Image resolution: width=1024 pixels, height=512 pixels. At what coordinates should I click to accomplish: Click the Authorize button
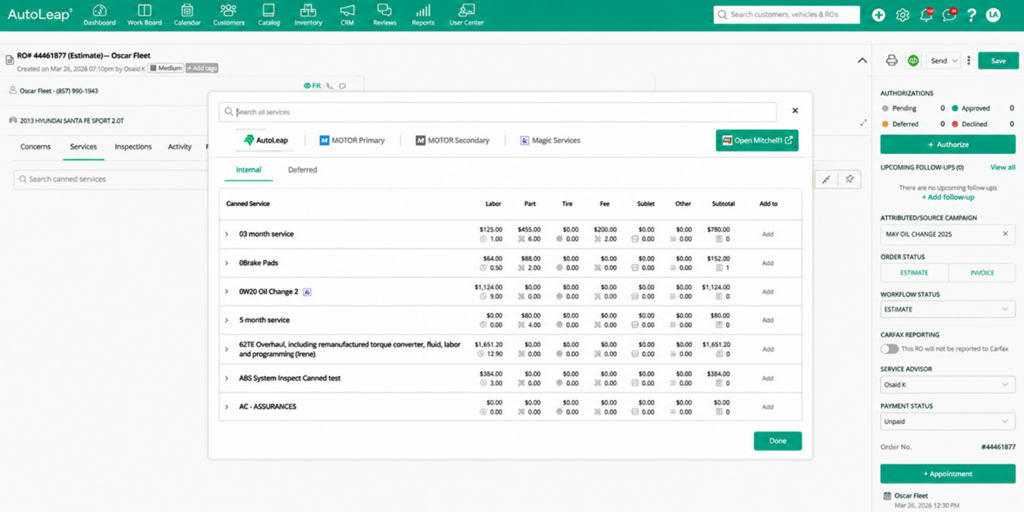pos(948,144)
